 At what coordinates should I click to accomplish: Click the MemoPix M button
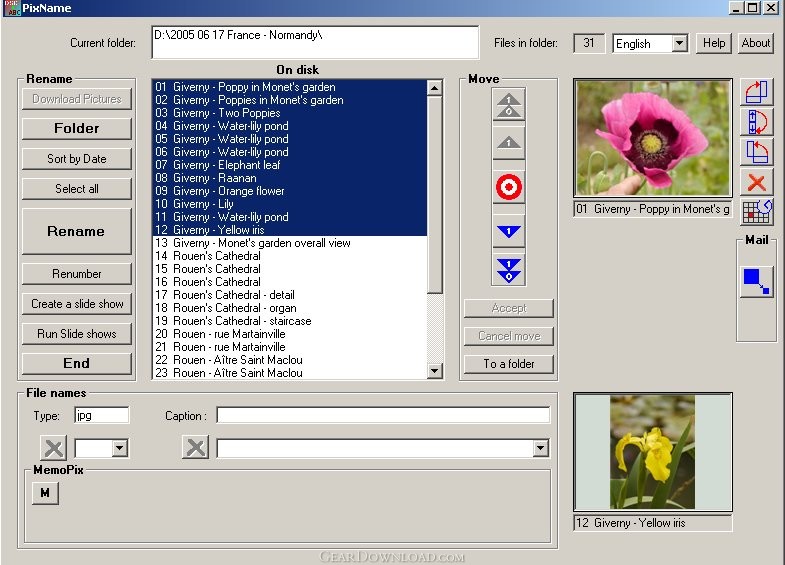44,492
